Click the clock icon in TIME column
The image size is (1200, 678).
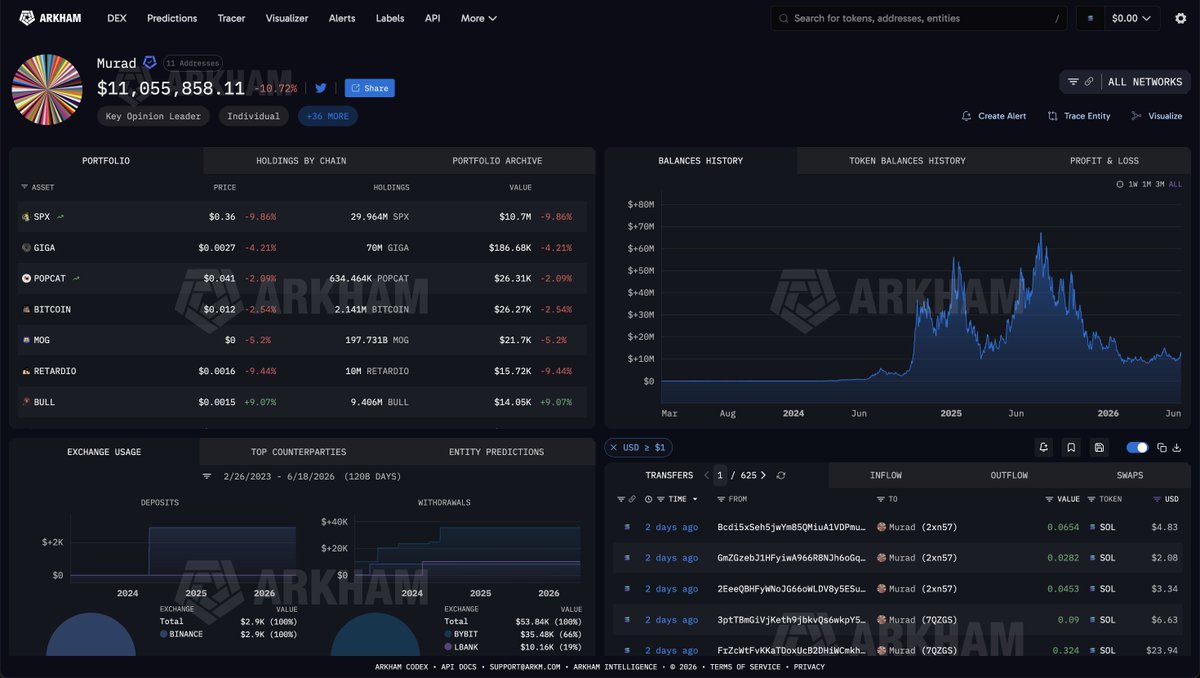pyautogui.click(x=649, y=499)
